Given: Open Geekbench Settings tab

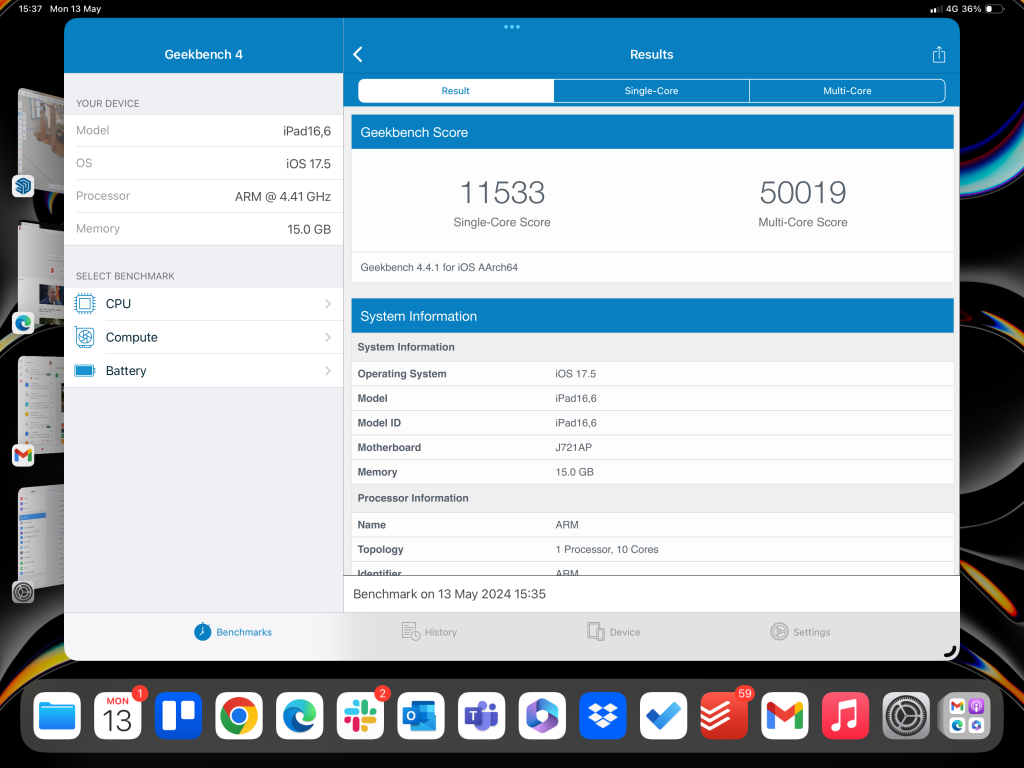Looking at the screenshot, I should (x=779, y=632).
